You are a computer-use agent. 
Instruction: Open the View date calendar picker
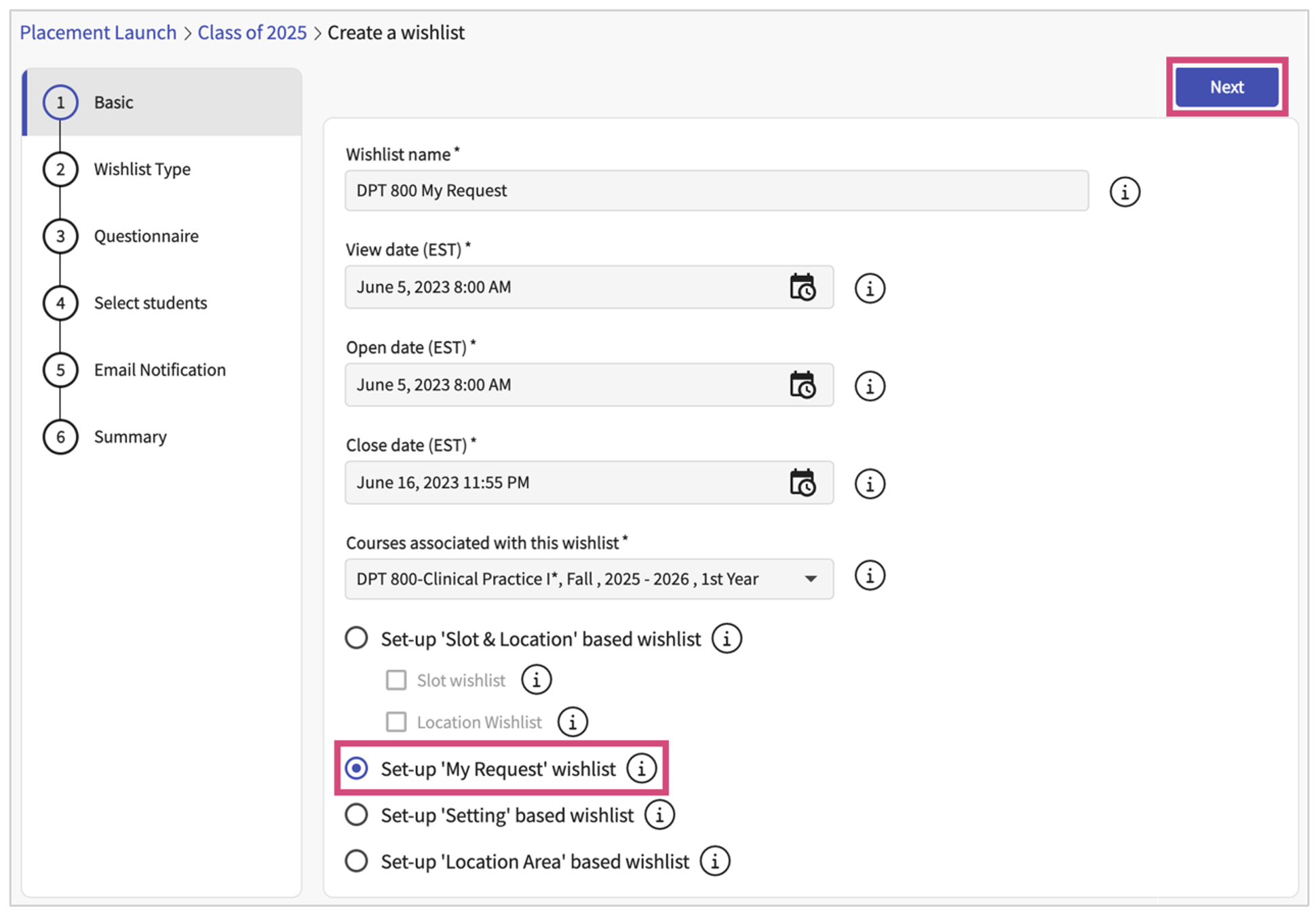pos(802,287)
